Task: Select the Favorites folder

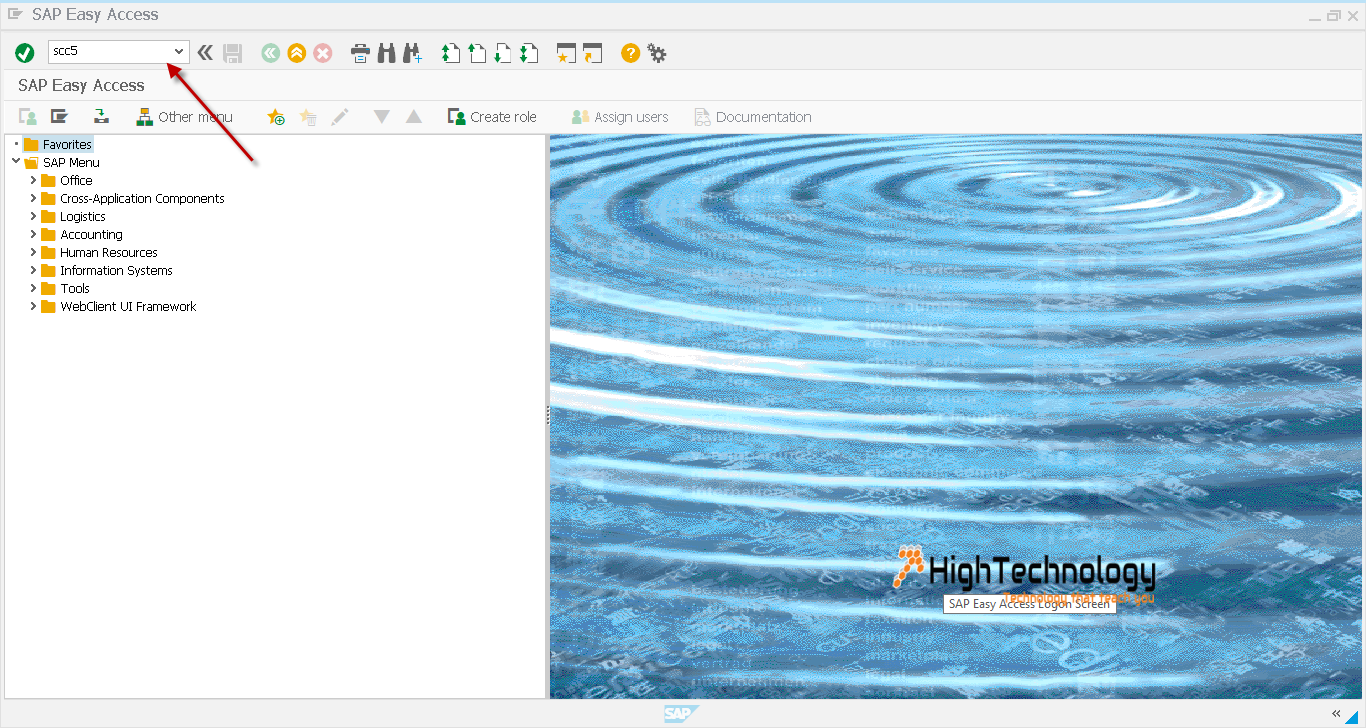Action: tap(58, 144)
